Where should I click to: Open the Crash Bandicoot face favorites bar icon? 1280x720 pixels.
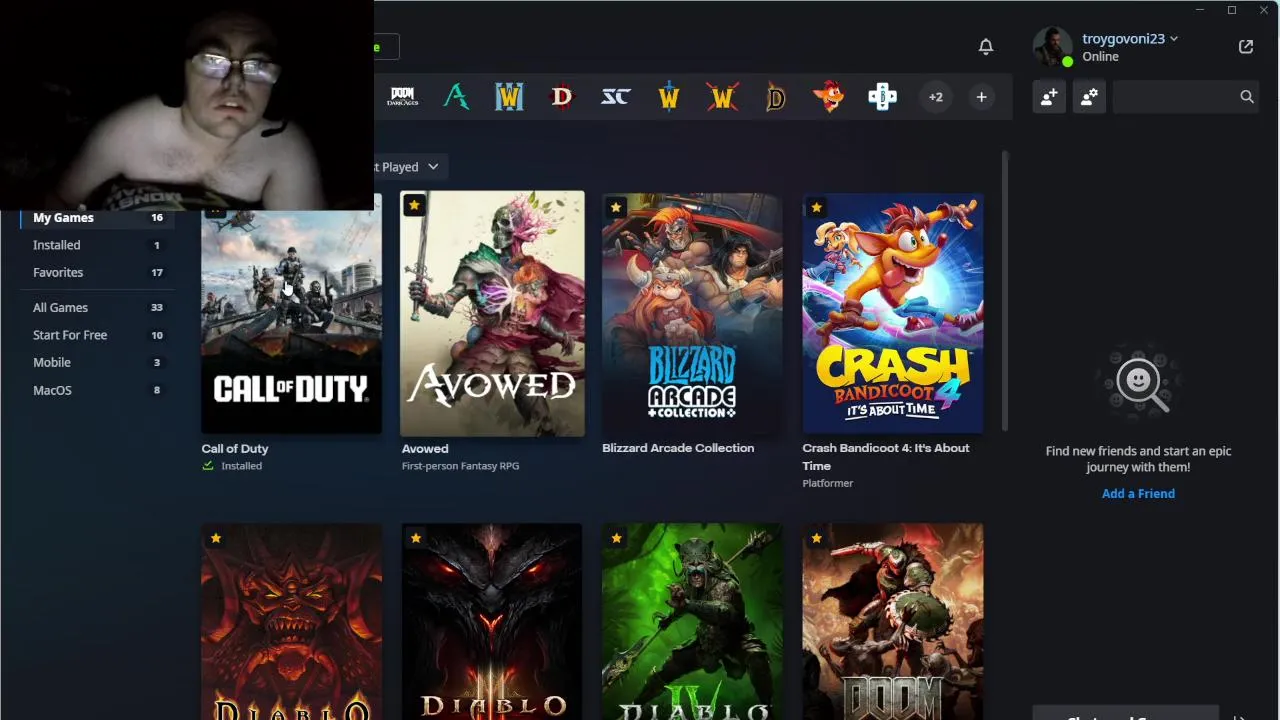click(x=829, y=97)
